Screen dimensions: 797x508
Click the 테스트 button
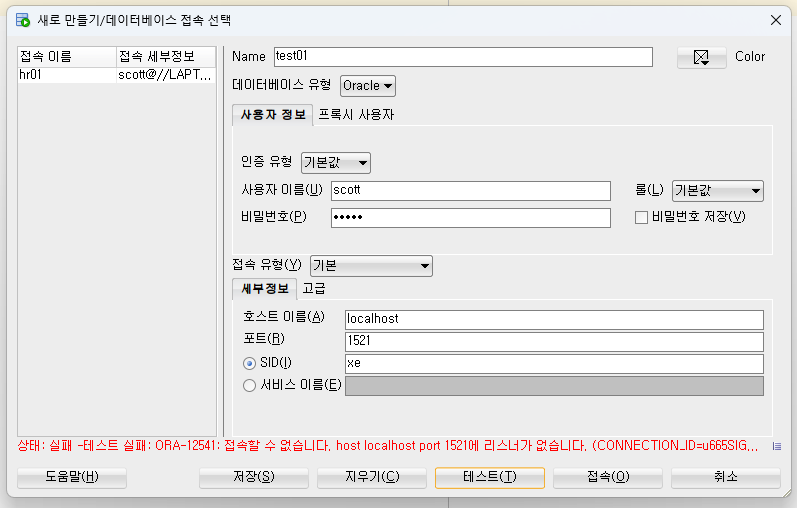click(x=489, y=477)
